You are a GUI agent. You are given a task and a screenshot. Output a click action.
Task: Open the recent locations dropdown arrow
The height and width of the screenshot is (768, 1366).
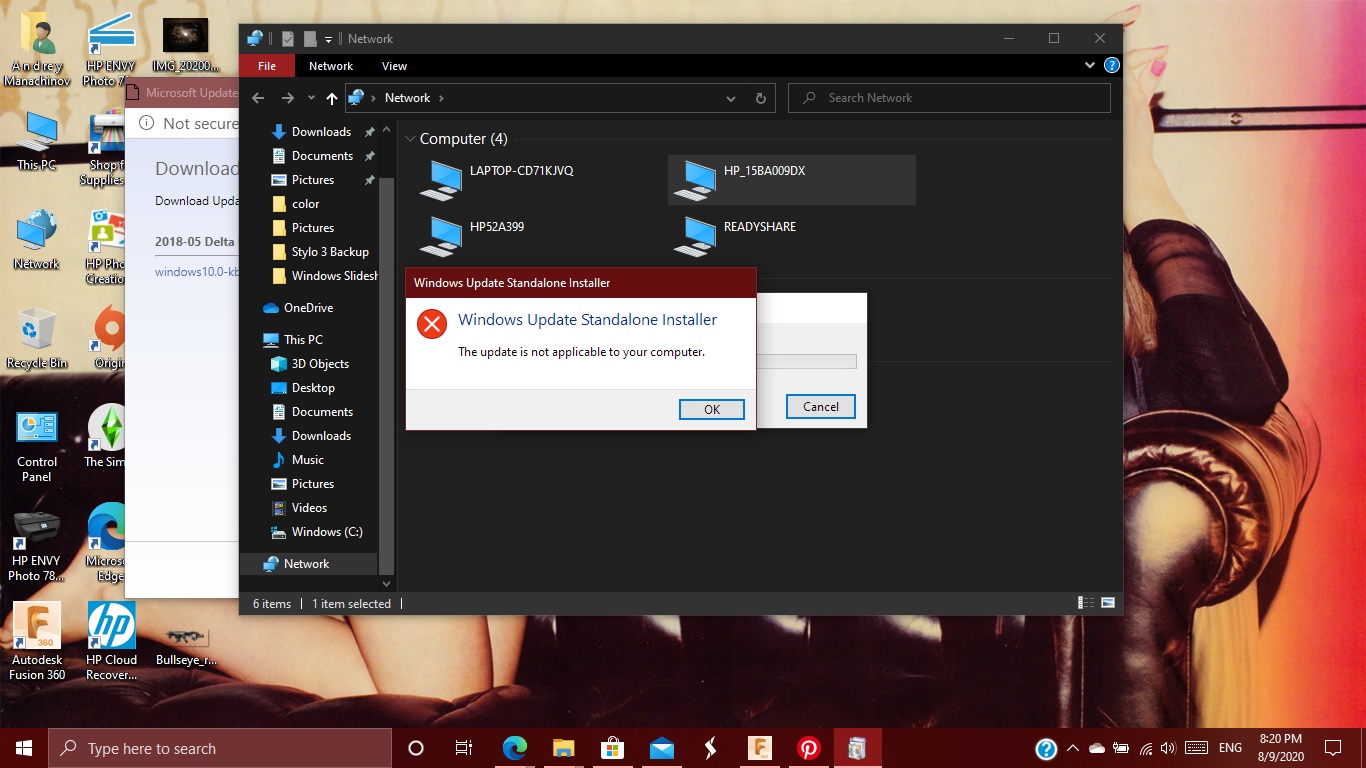[x=311, y=98]
